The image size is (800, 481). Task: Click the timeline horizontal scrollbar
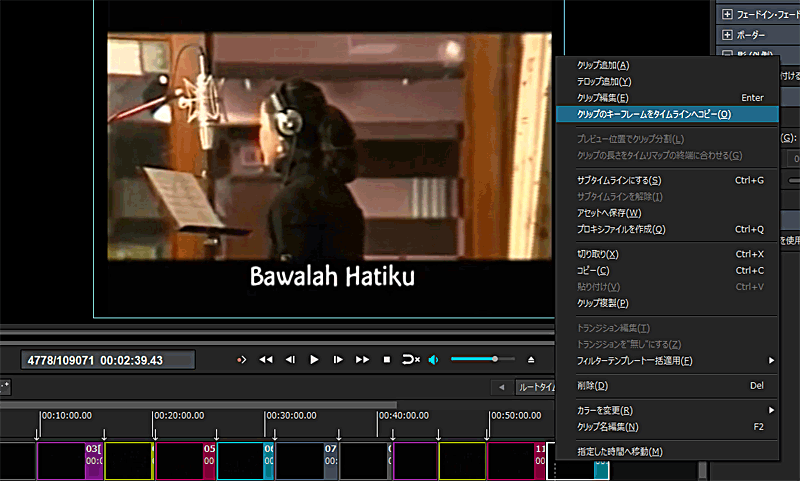[198, 404]
